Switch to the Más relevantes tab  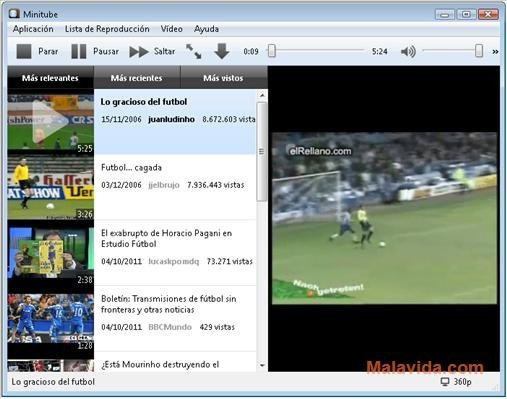click(x=50, y=78)
